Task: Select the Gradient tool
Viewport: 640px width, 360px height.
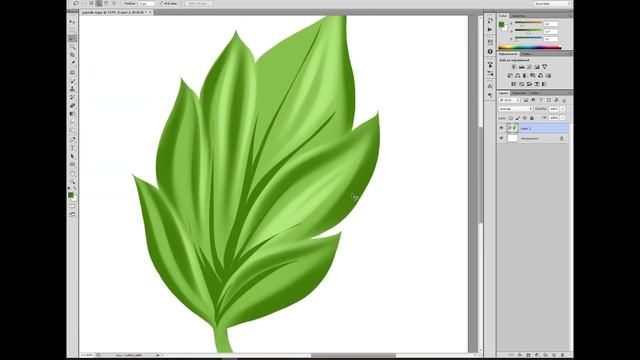Action: (72, 114)
